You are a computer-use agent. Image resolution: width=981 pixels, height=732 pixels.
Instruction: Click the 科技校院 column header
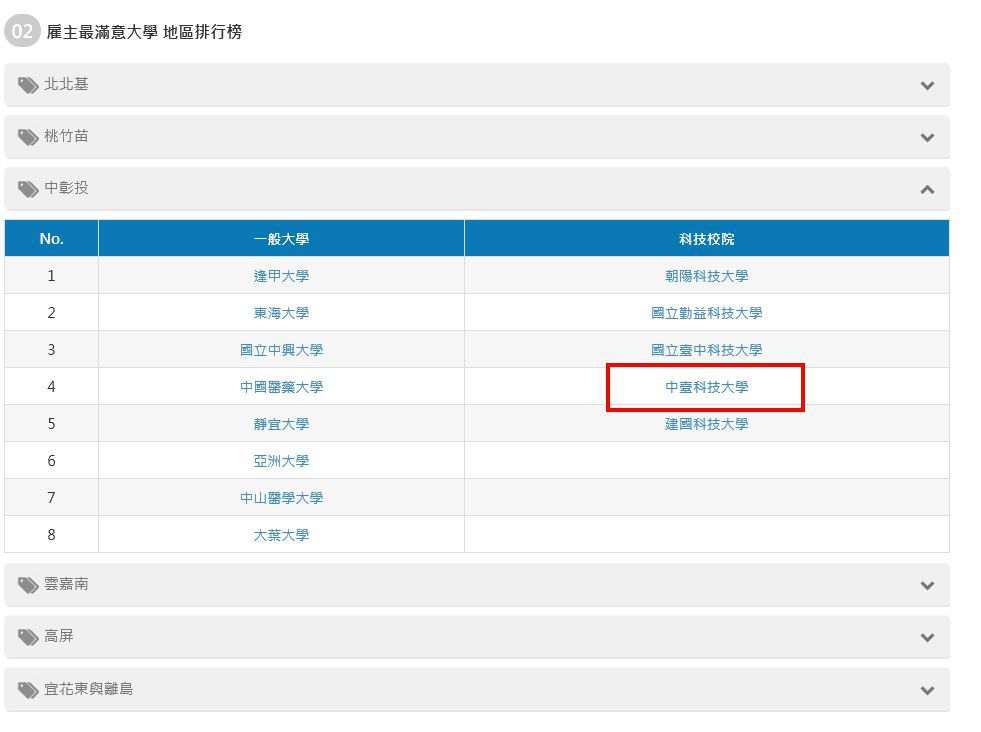(706, 238)
